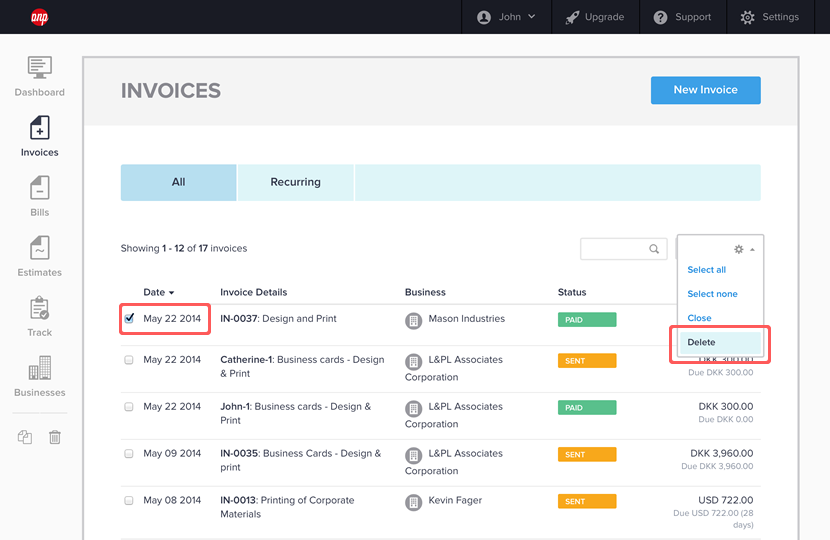Click the DKK 3,960.00 amount
Viewport: 830px width, 540px height.
(721, 453)
